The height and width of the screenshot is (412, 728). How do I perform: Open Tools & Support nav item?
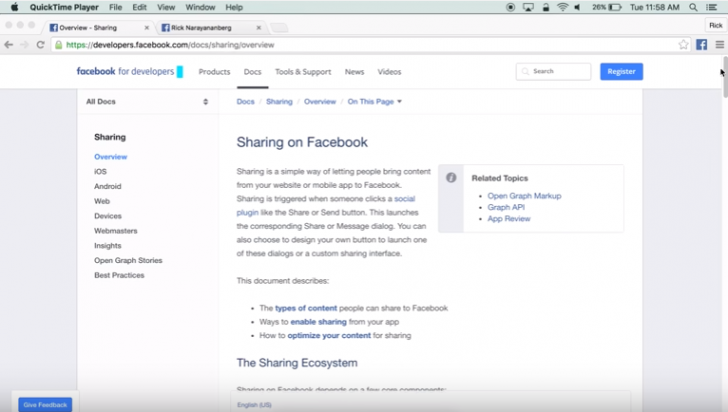pyautogui.click(x=303, y=72)
